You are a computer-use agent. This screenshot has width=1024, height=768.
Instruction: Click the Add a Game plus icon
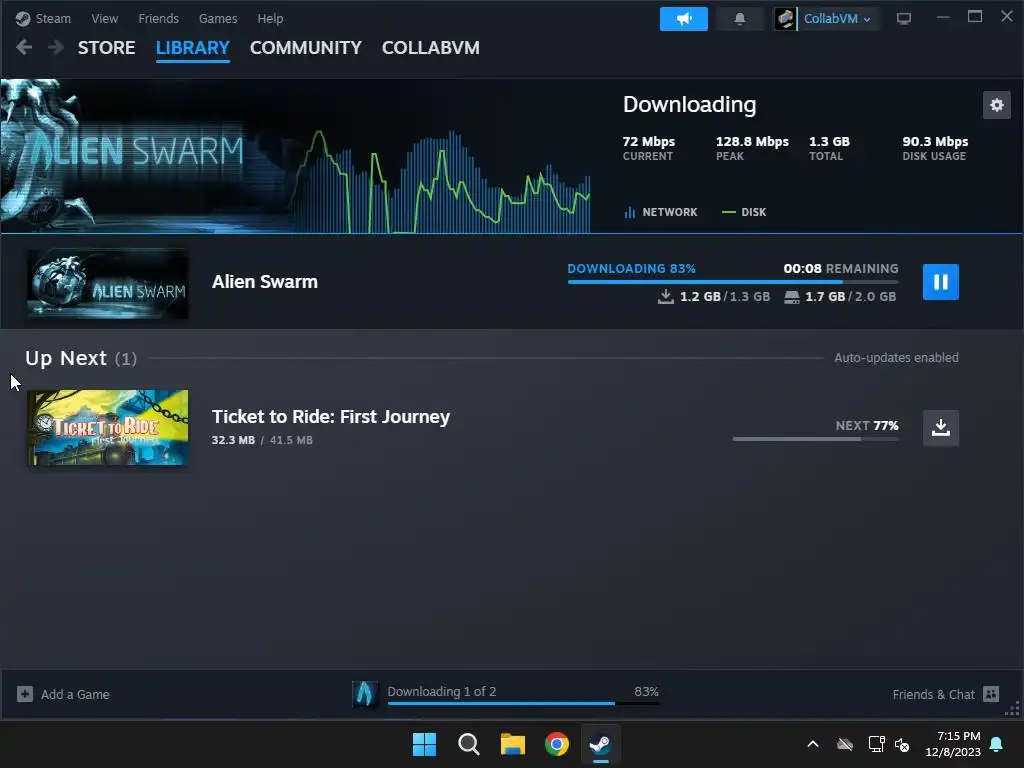(x=25, y=694)
